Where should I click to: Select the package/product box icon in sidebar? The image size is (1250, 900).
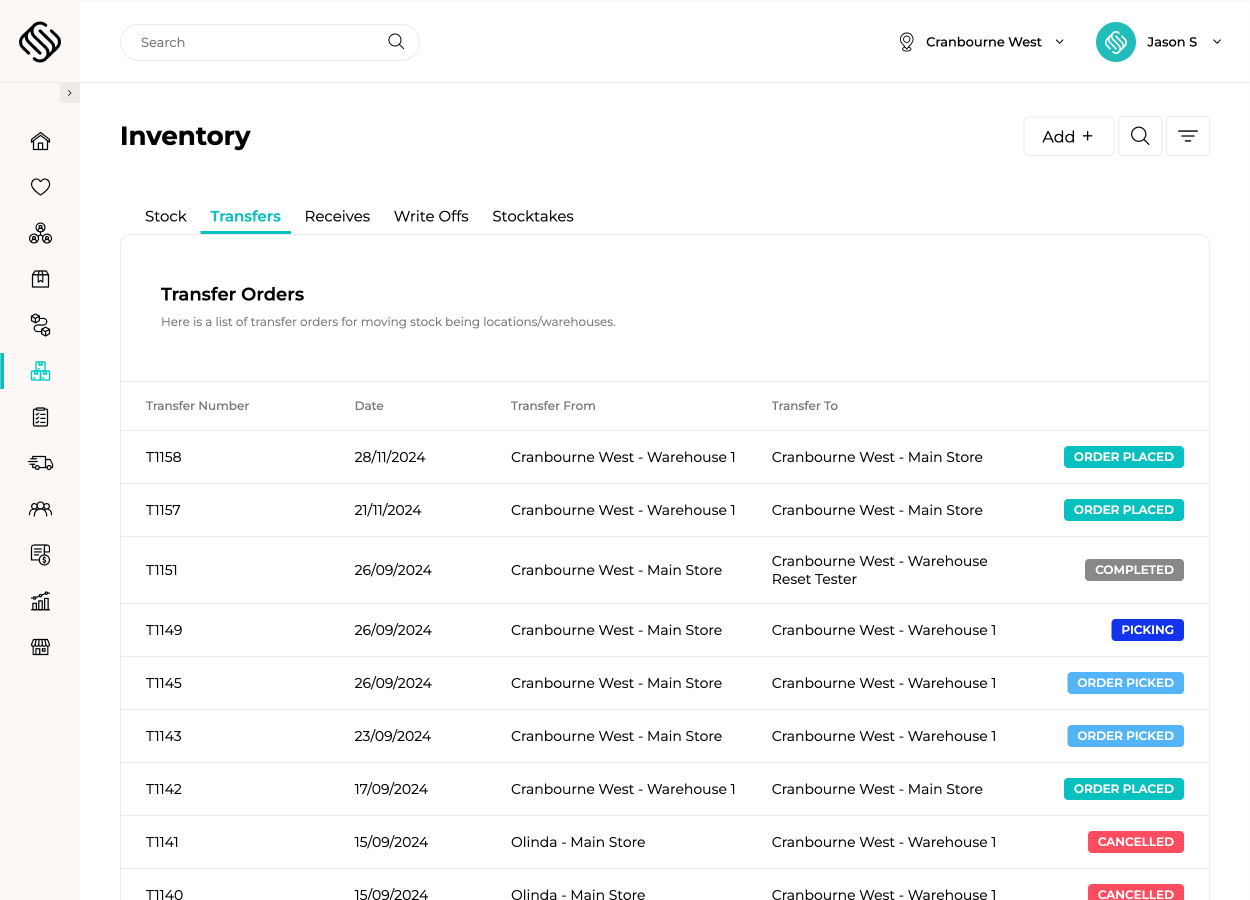point(40,279)
